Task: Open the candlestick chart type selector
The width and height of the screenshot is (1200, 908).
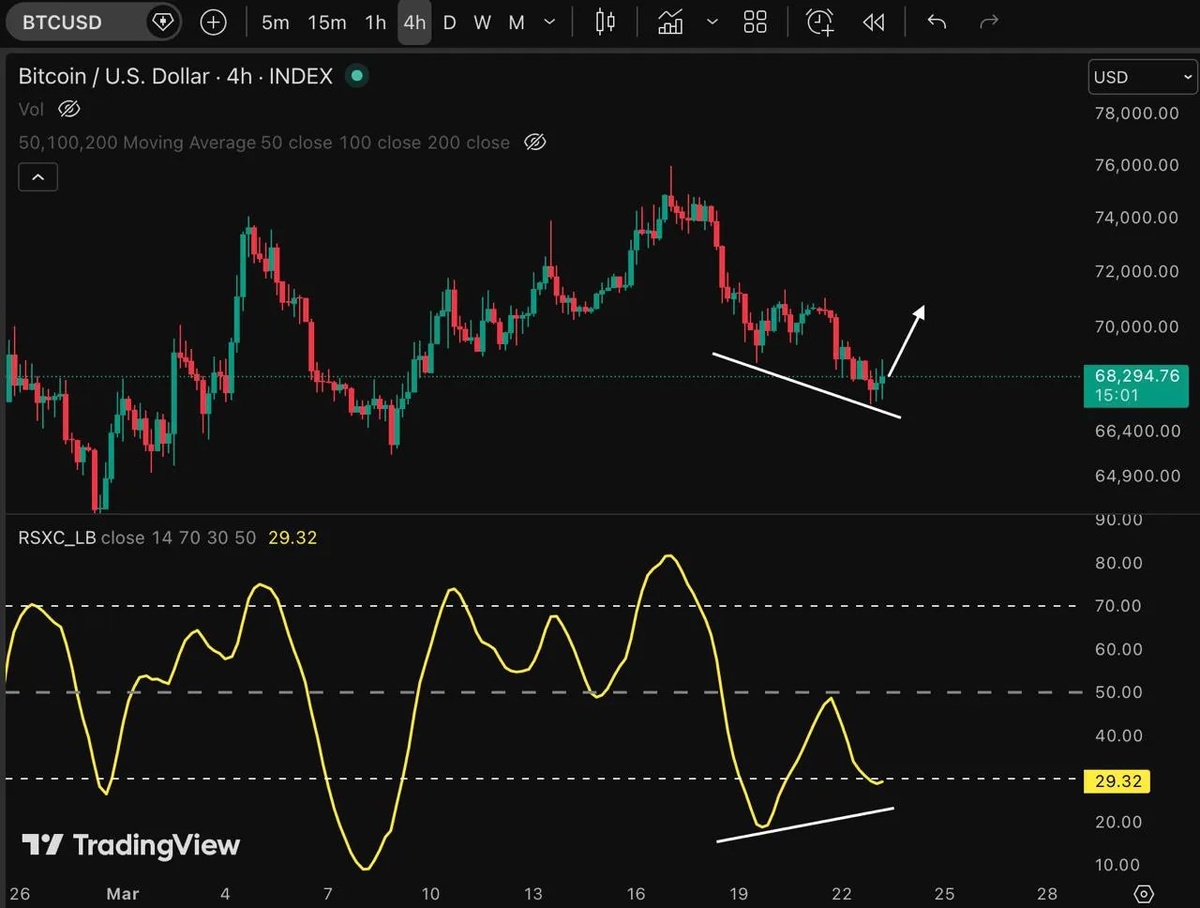Action: (x=605, y=22)
